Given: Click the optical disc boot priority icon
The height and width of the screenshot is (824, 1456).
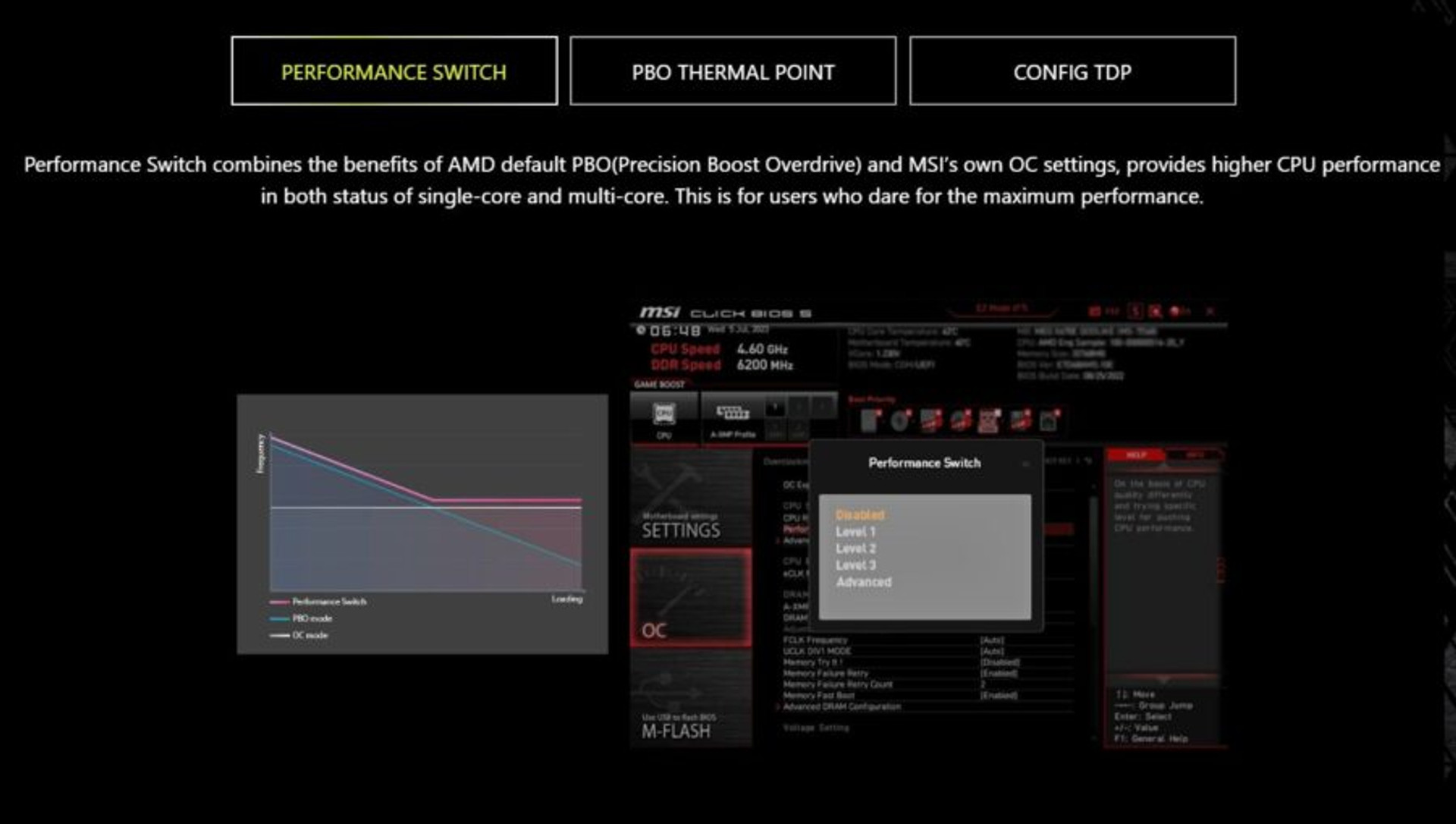Looking at the screenshot, I should 901,420.
